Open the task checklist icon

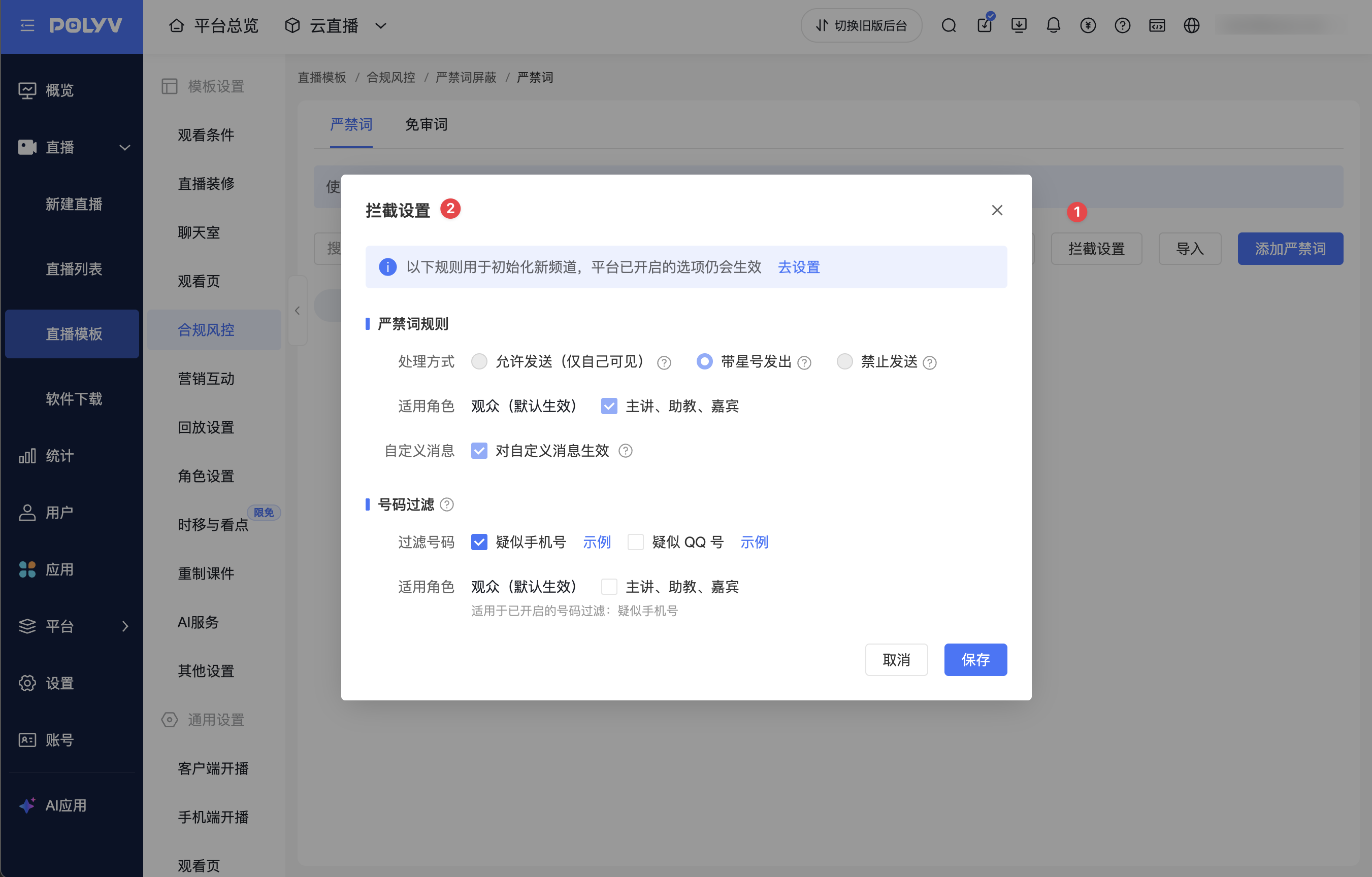coord(985,25)
